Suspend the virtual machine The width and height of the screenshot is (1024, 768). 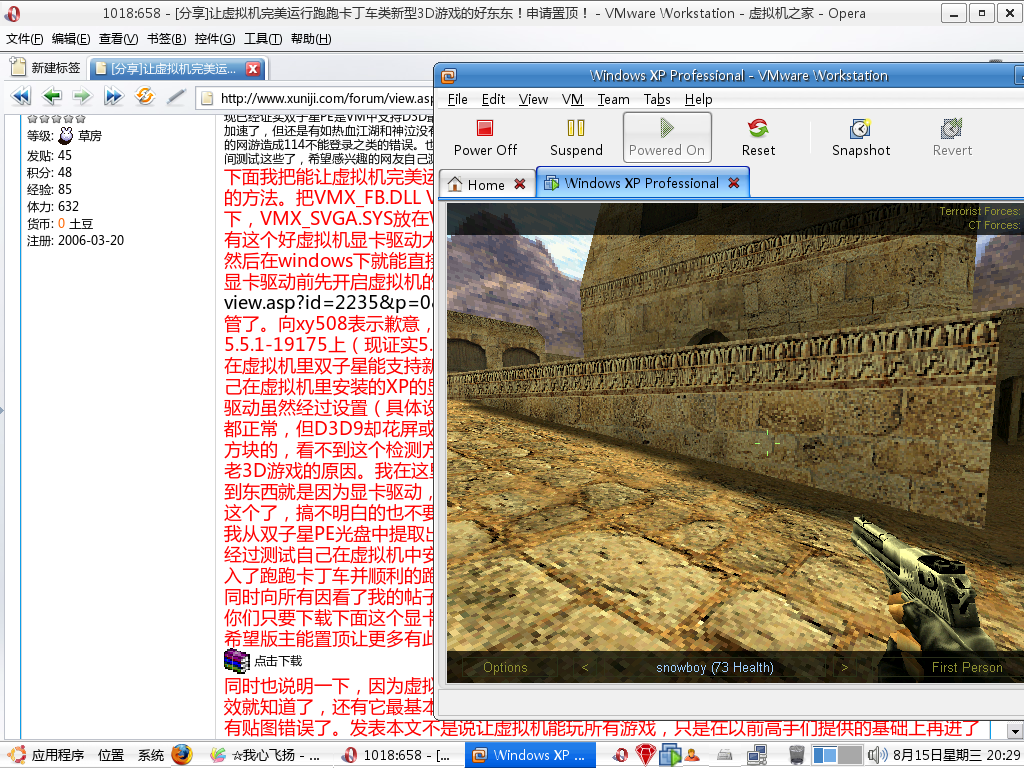point(576,137)
